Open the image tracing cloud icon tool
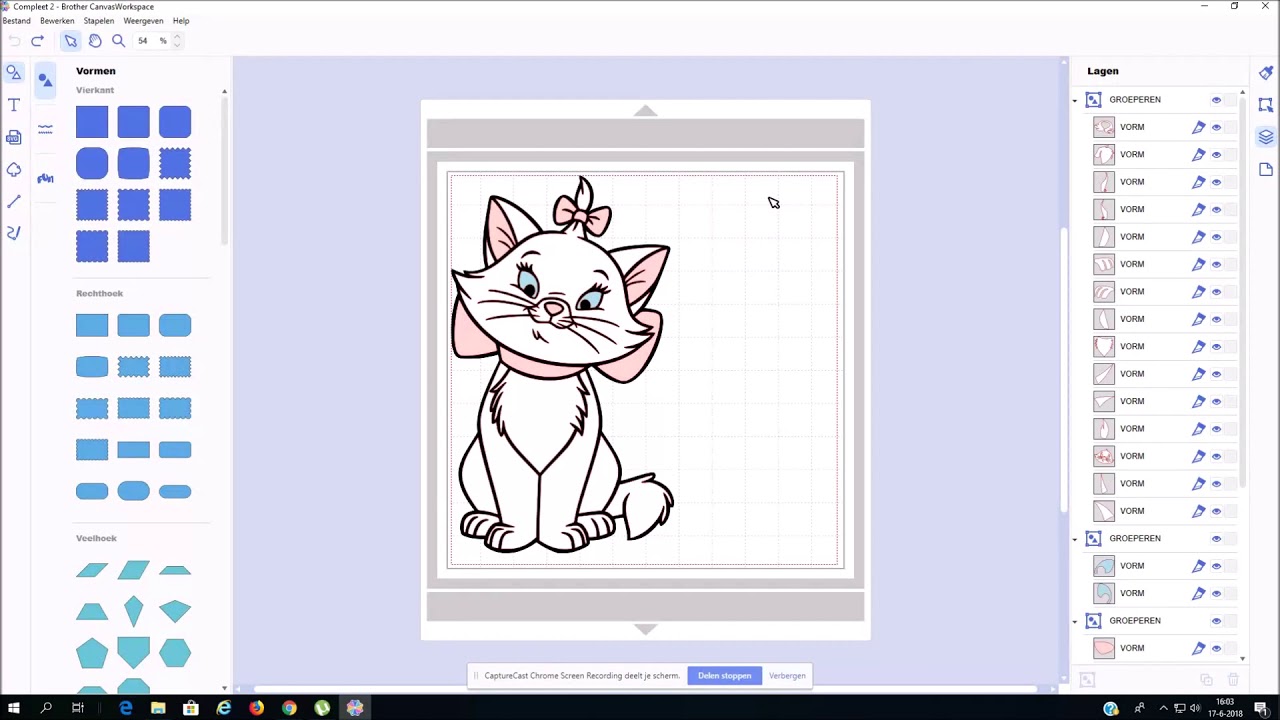Viewport: 1280px width, 720px height. click(x=14, y=169)
